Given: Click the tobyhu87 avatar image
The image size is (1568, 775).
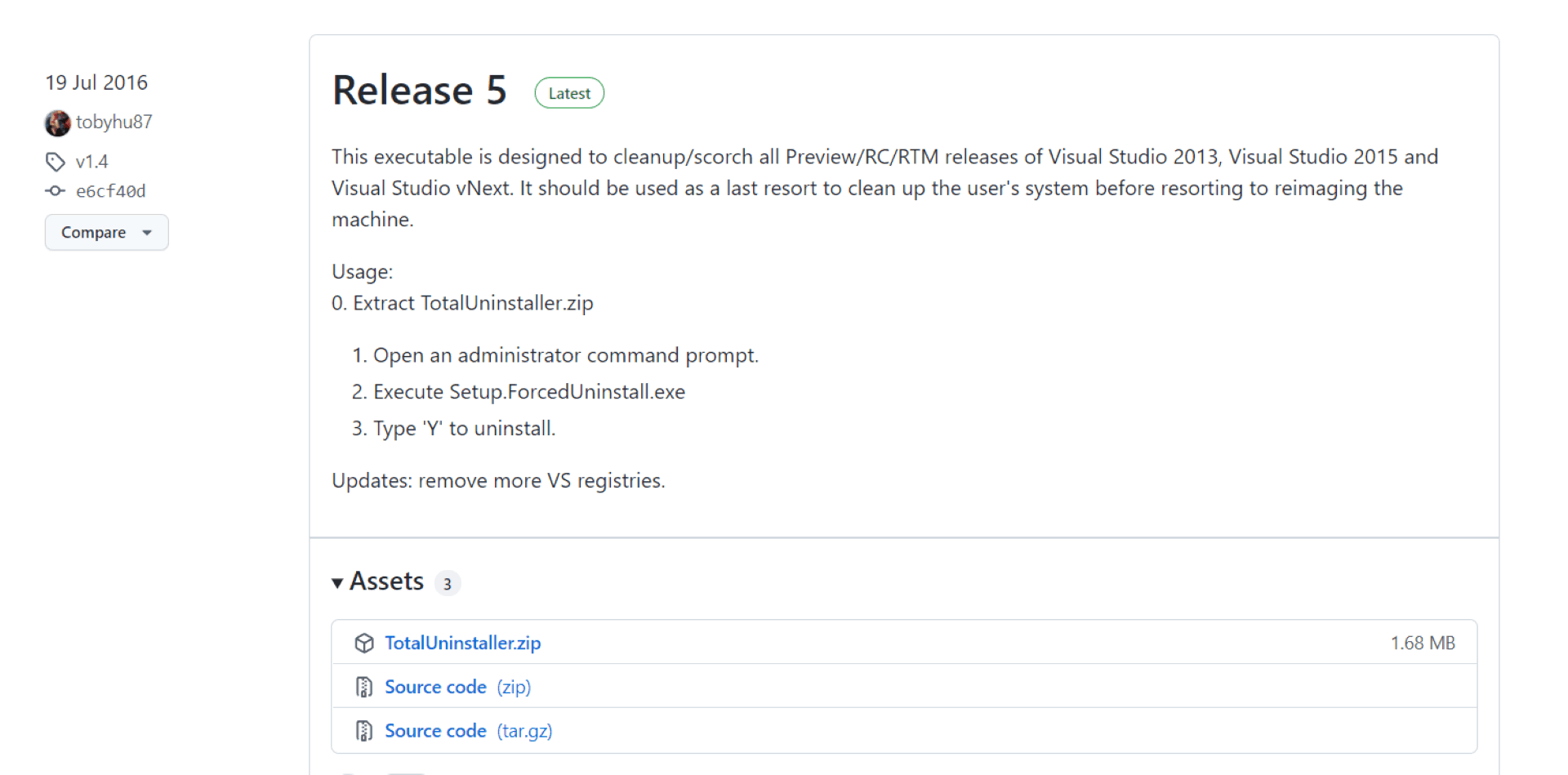Looking at the screenshot, I should (57, 123).
